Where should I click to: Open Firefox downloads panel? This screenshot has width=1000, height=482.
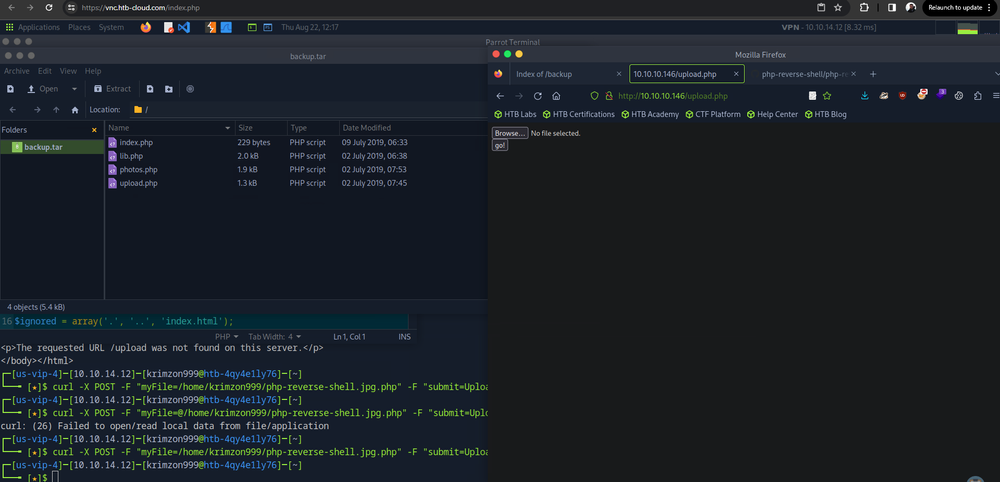[865, 96]
